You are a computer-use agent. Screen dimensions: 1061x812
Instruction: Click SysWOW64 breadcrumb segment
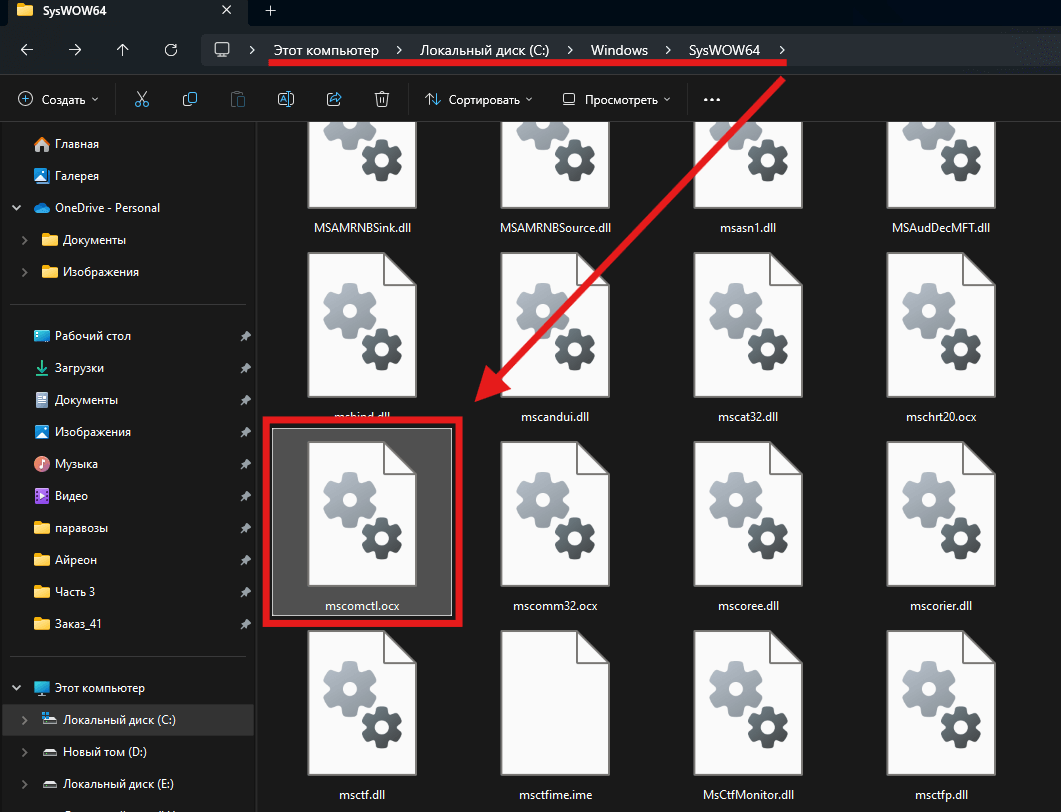point(724,50)
